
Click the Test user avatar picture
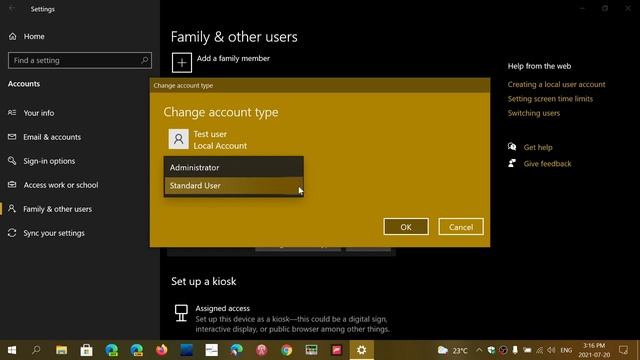point(178,139)
